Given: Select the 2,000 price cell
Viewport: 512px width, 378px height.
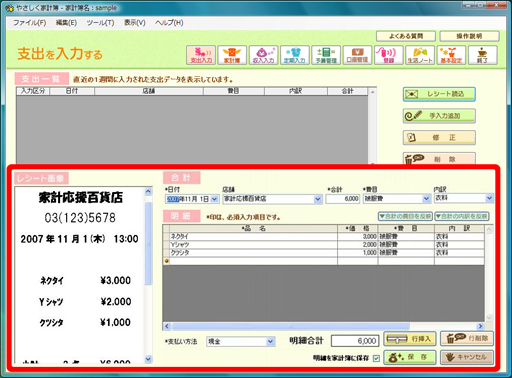Looking at the screenshot, I should [358, 244].
